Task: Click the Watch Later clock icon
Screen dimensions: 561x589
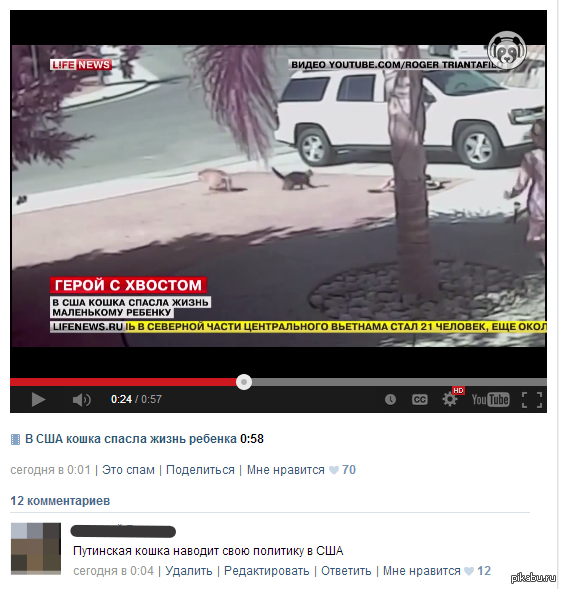Action: tap(390, 399)
